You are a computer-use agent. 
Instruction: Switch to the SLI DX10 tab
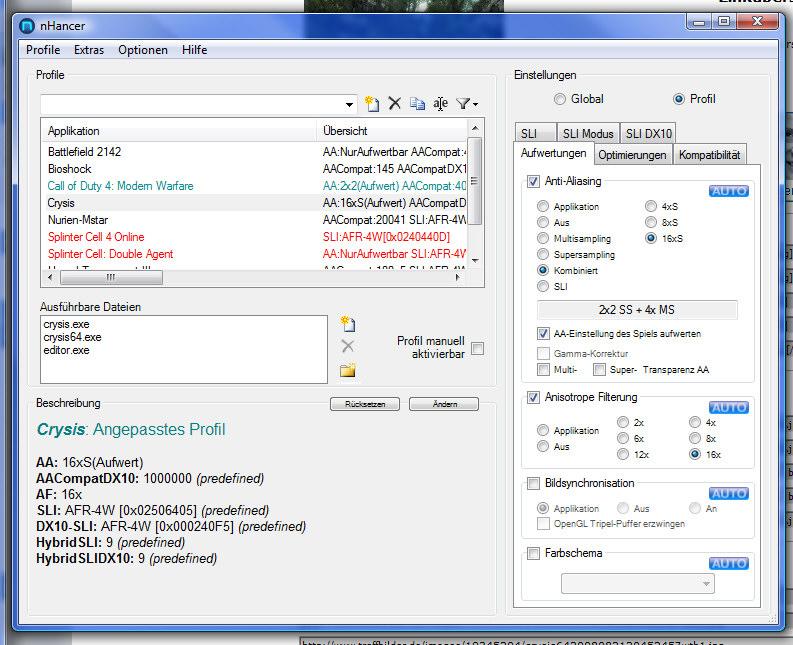[x=648, y=134]
